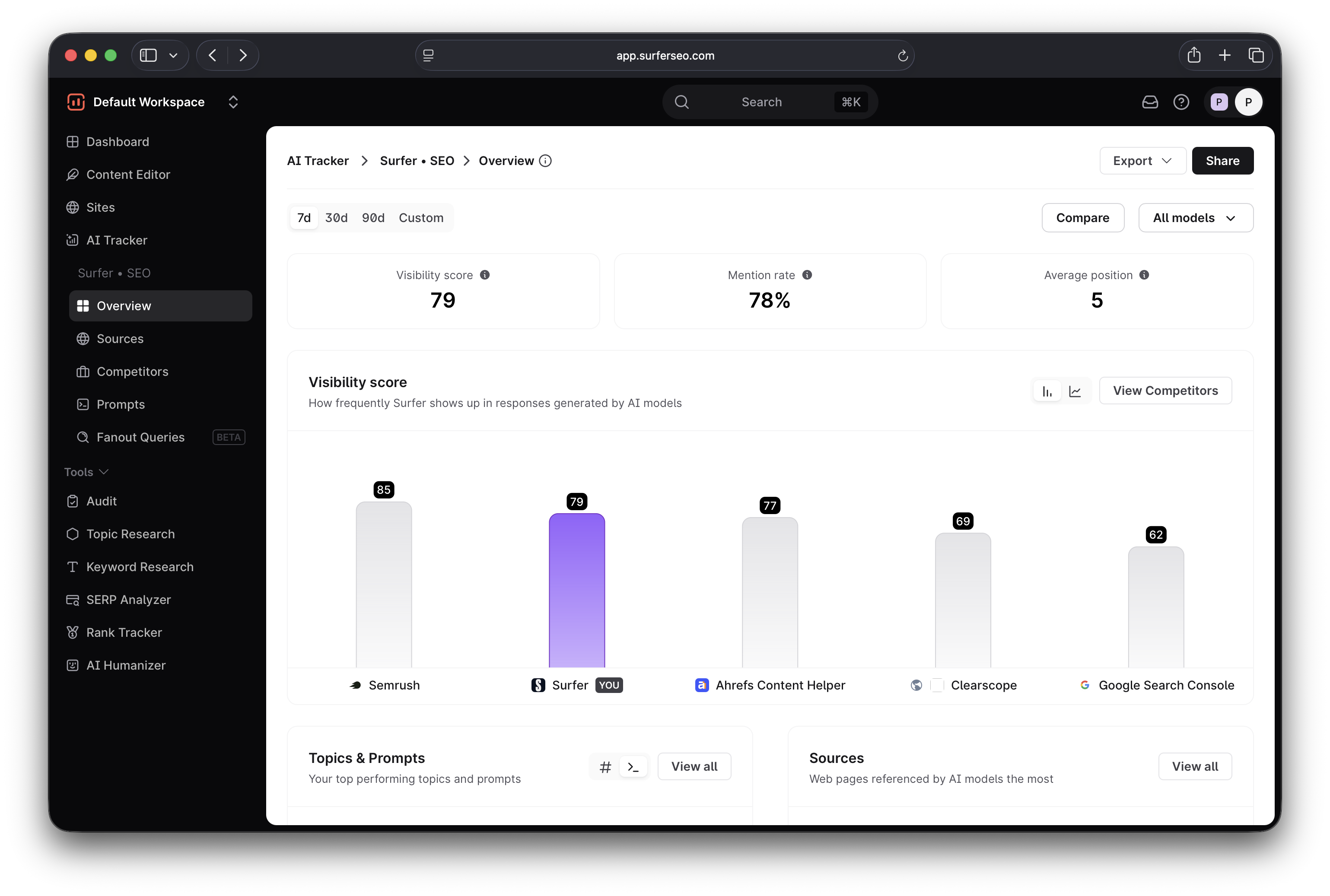This screenshot has width=1330, height=896.
Task: Open the All models dropdown
Action: coord(1195,218)
